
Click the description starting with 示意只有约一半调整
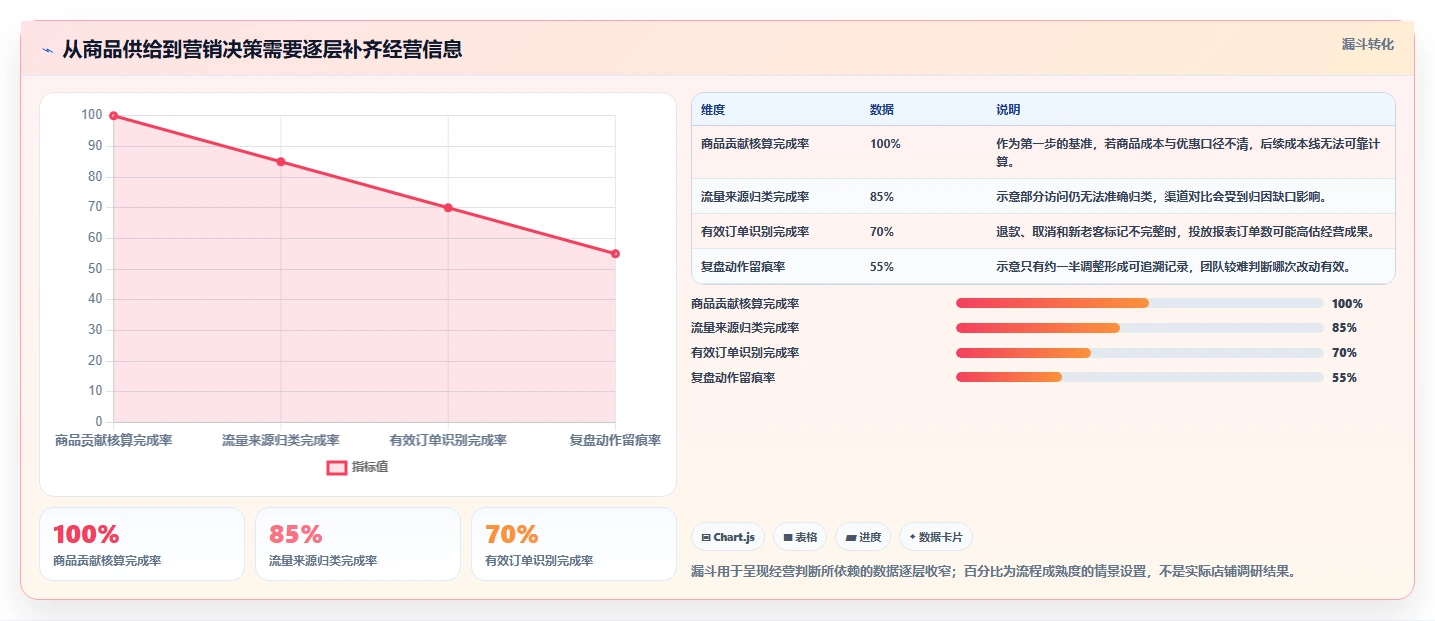click(x=1174, y=267)
